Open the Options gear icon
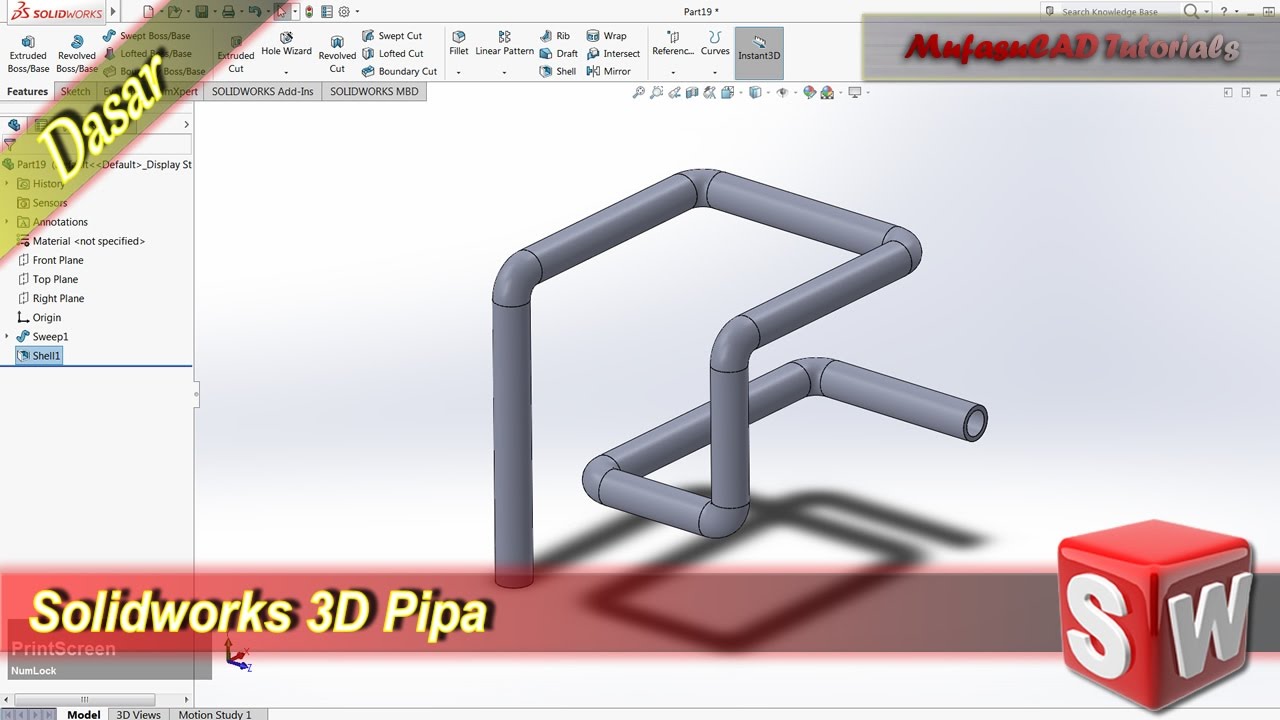 click(344, 12)
